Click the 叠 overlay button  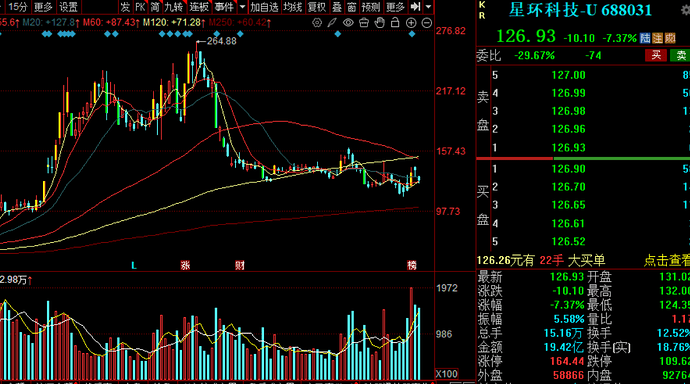(337, 7)
